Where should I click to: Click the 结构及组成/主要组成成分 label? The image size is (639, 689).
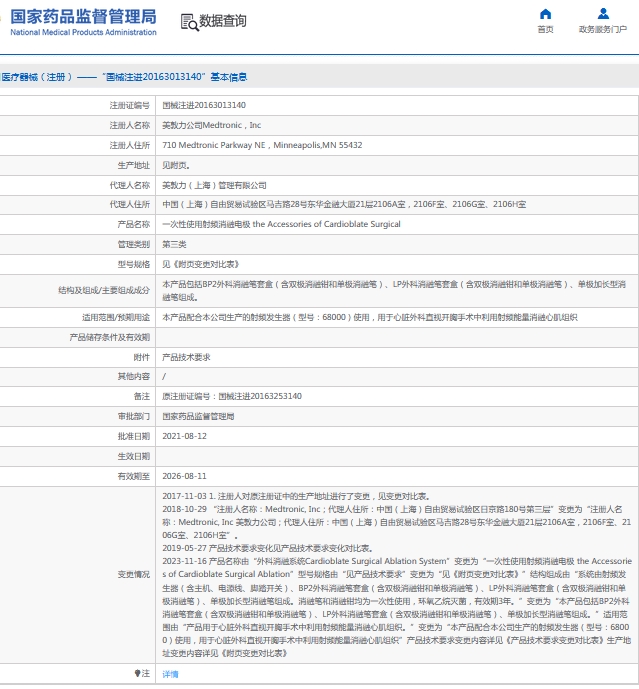(x=104, y=291)
